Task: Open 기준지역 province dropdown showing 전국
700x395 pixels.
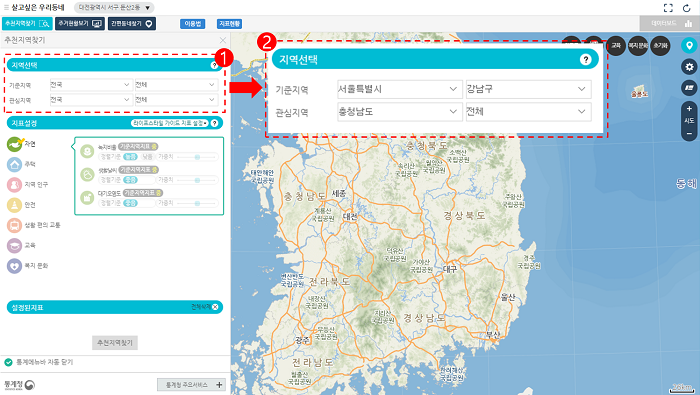Action: [x=91, y=84]
